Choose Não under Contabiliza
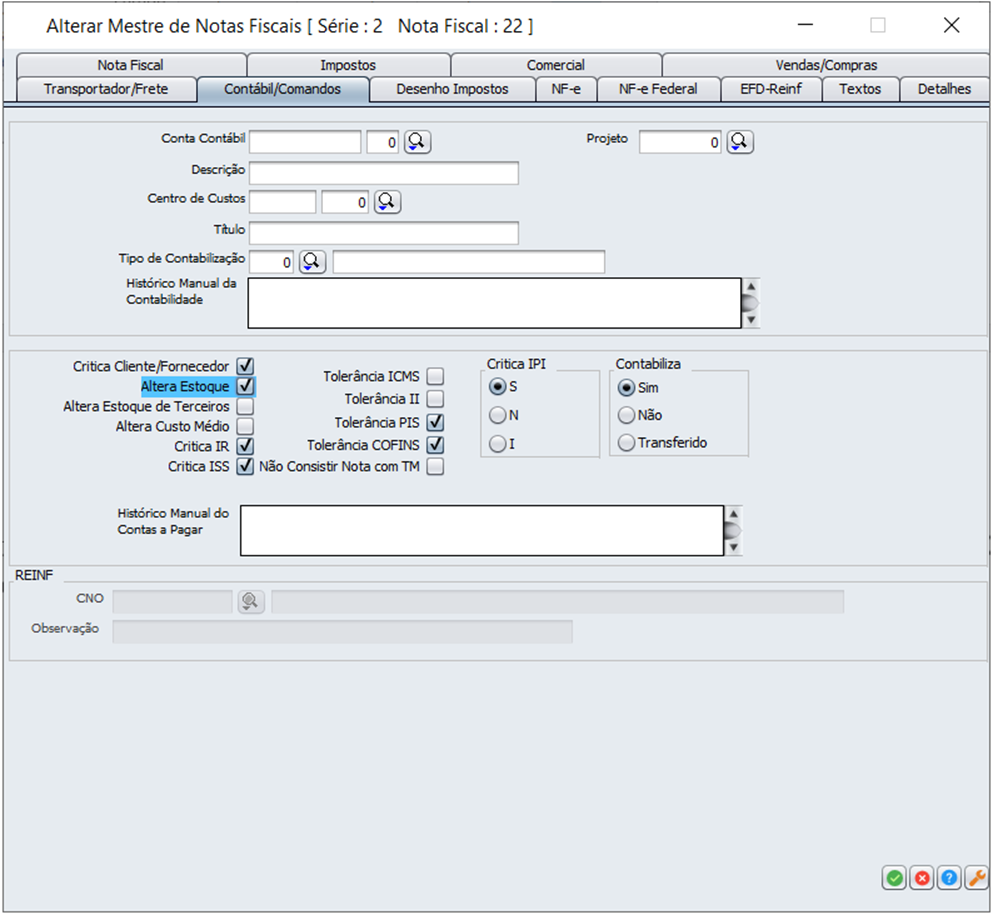The image size is (993, 915). click(x=626, y=415)
